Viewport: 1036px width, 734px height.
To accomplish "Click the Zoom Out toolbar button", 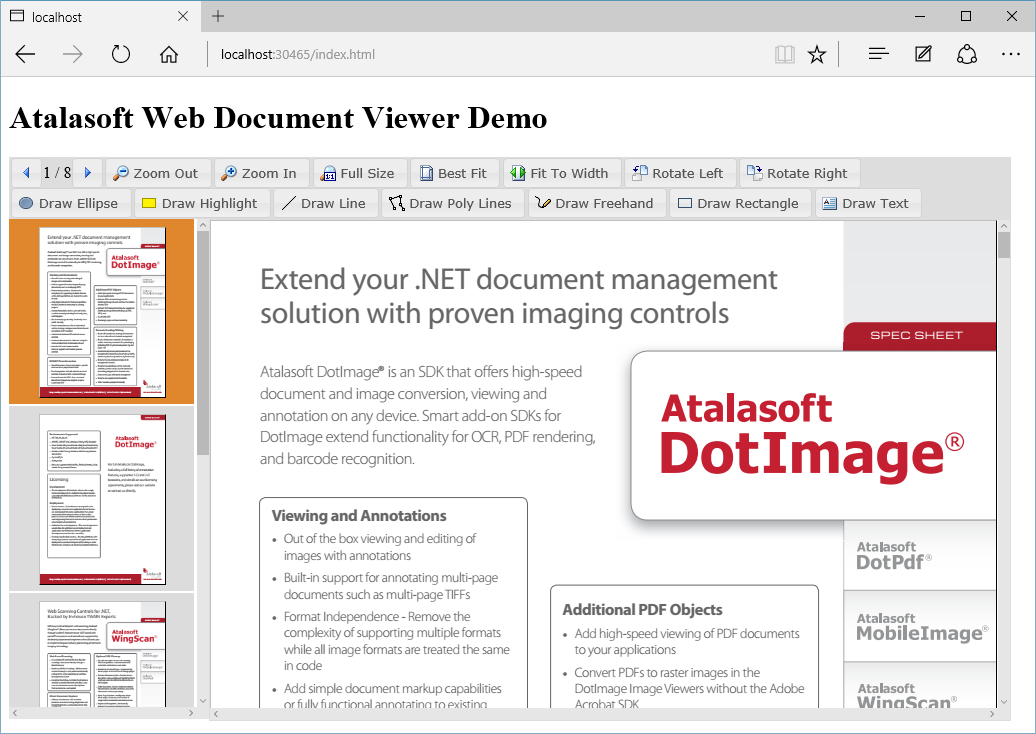I will click(157, 173).
